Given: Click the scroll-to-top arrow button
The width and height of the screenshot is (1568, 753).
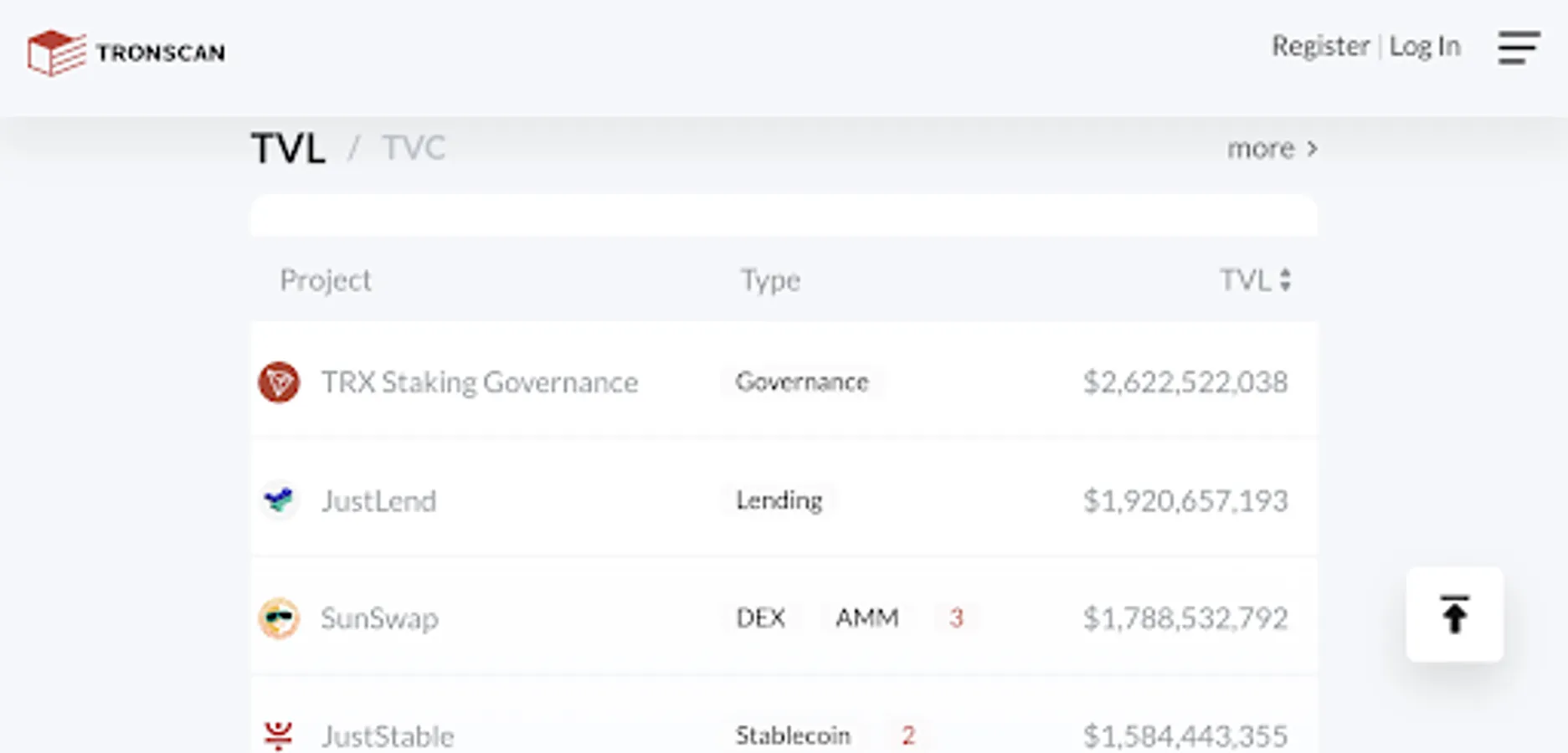Looking at the screenshot, I should click(1454, 615).
